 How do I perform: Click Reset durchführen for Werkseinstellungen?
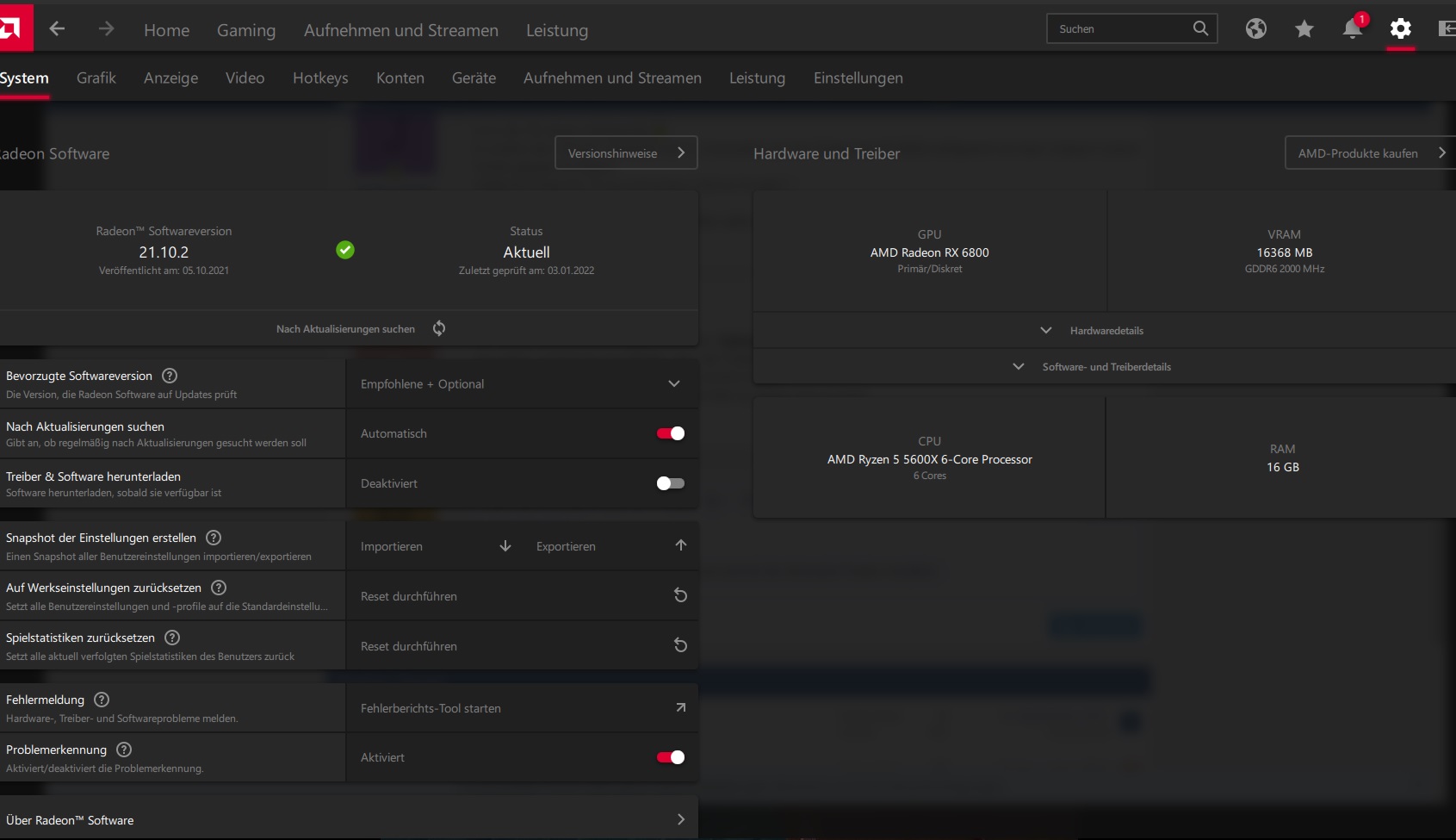click(x=409, y=596)
